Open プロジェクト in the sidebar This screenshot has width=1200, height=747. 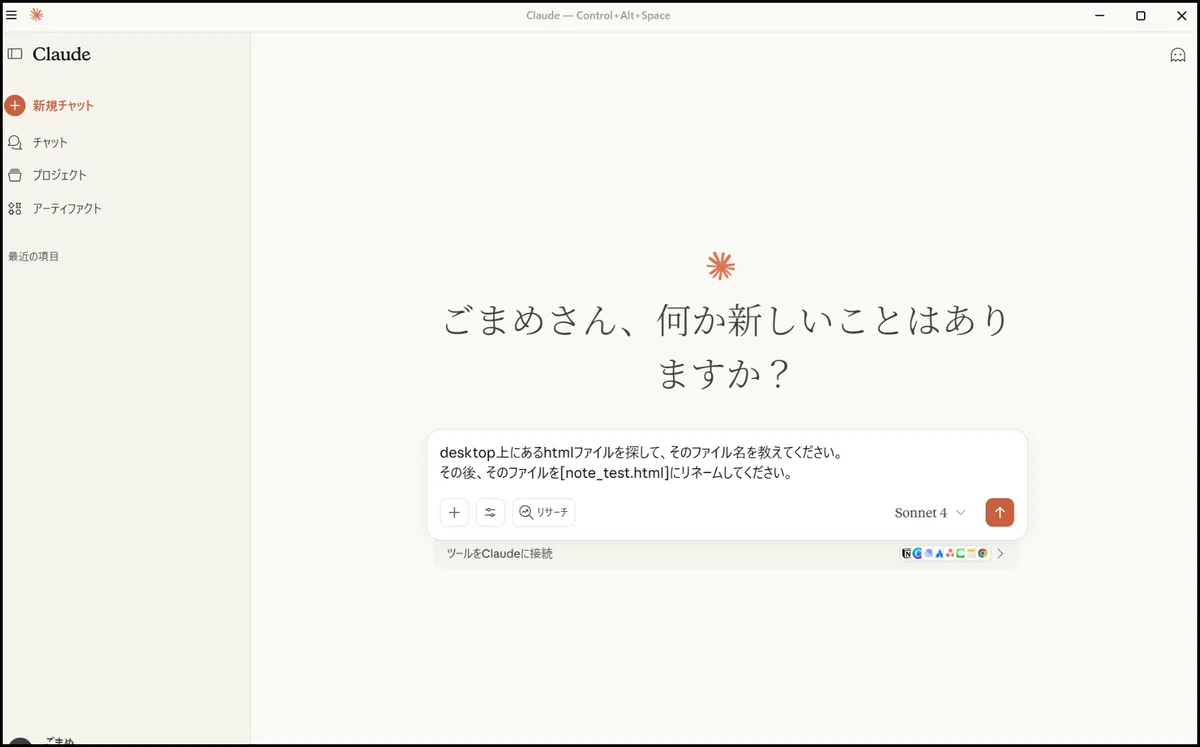click(47, 175)
